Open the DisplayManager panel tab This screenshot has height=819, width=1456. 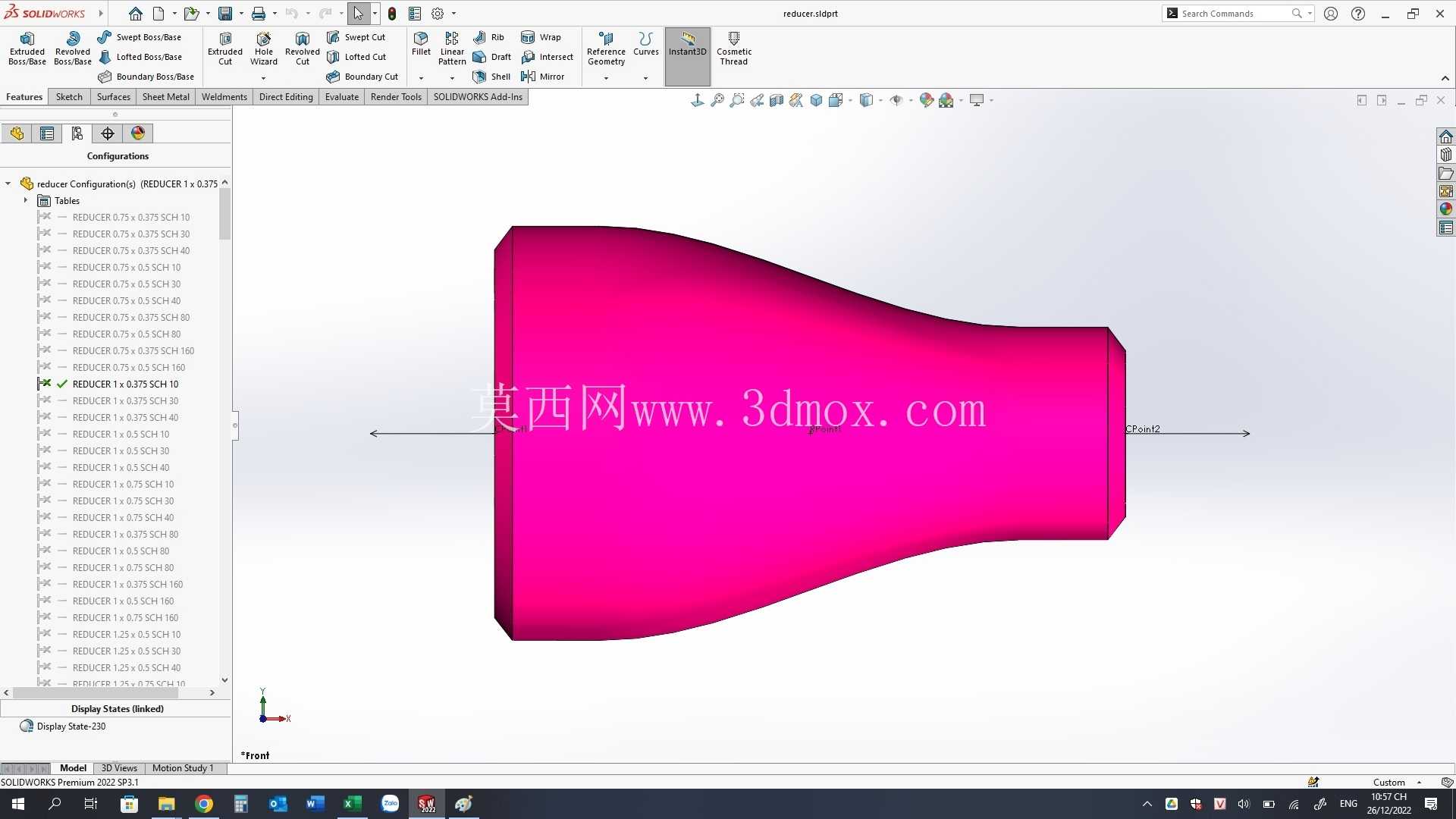(138, 133)
